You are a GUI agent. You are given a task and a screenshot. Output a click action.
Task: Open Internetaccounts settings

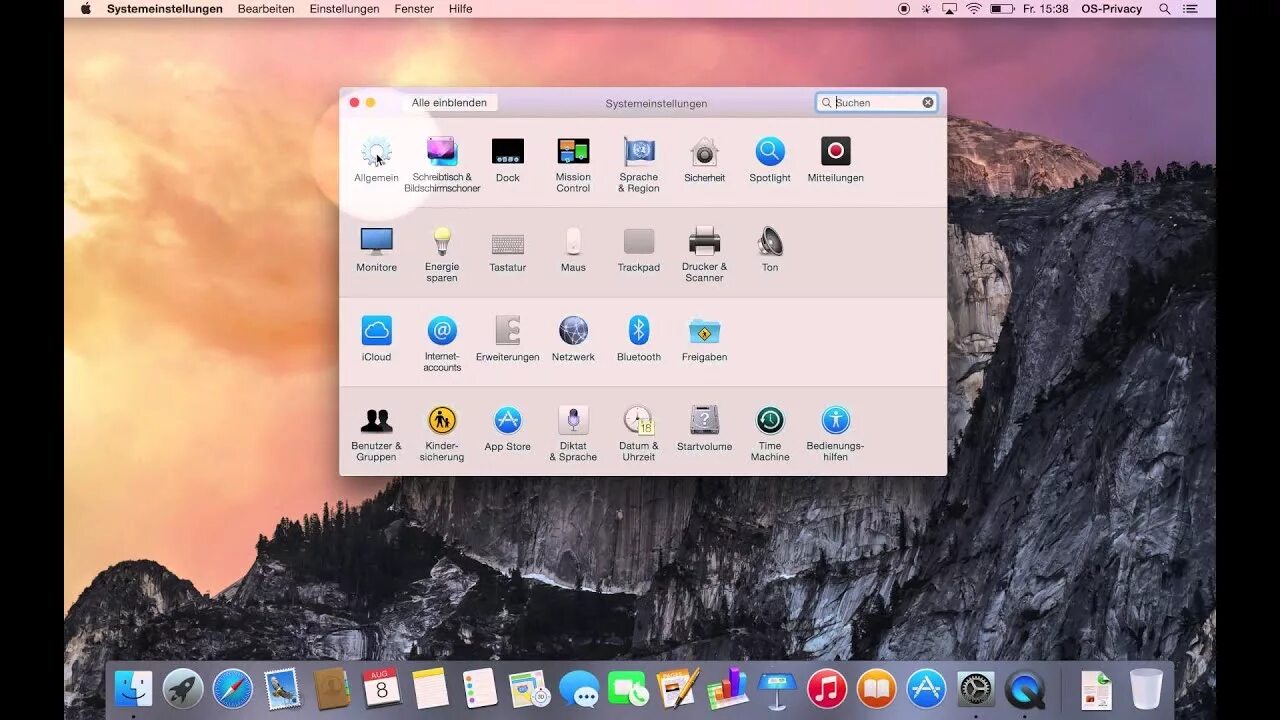tap(442, 344)
